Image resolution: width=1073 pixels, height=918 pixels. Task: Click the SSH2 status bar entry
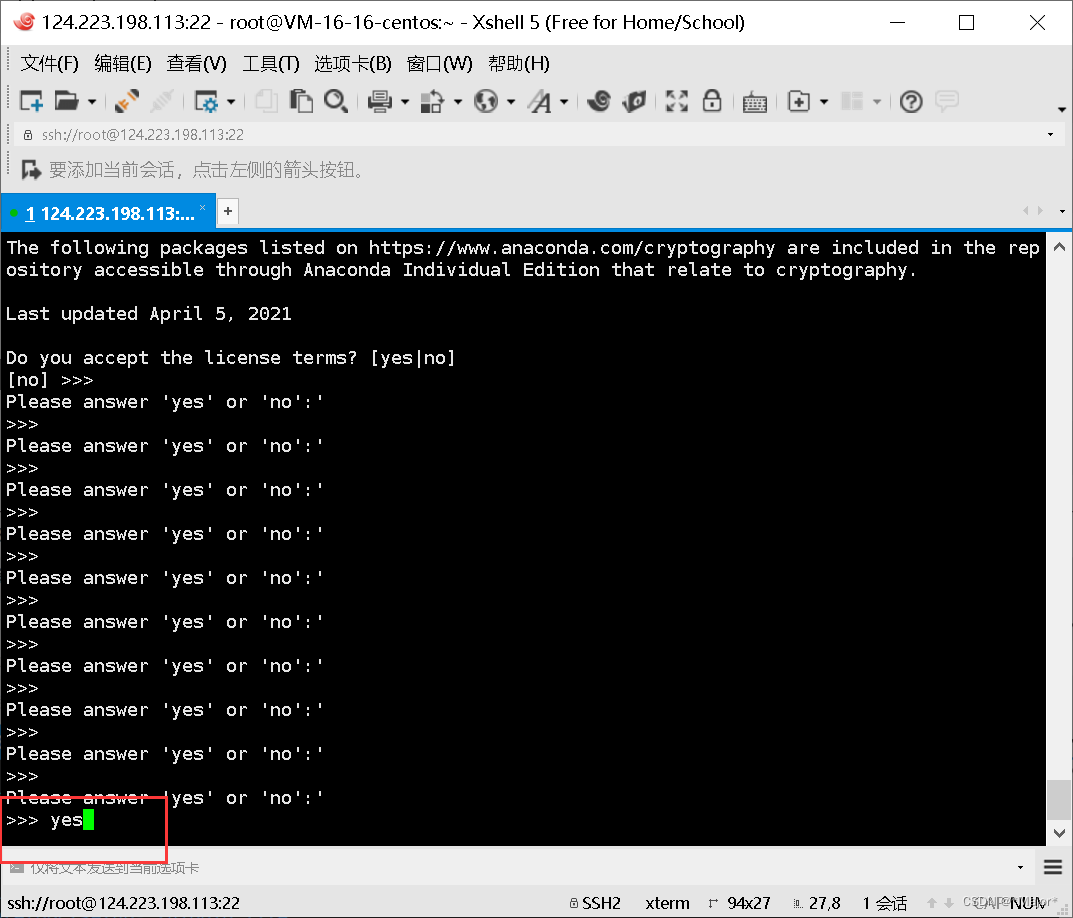click(x=595, y=903)
